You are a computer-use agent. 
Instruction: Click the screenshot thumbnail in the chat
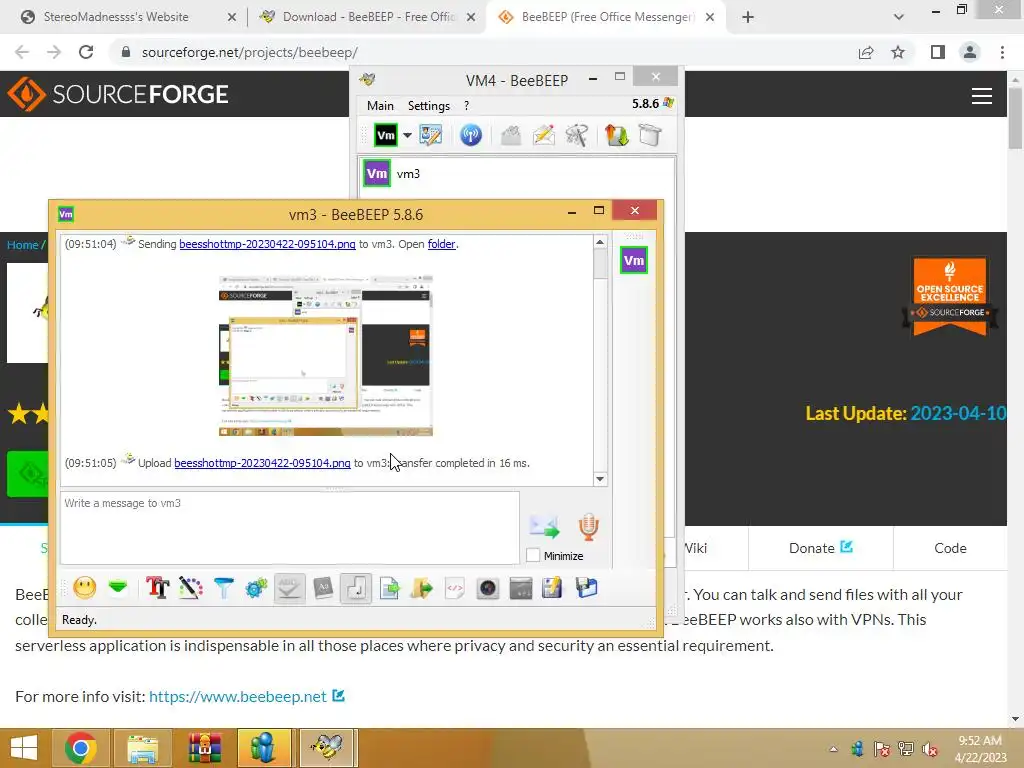325,356
